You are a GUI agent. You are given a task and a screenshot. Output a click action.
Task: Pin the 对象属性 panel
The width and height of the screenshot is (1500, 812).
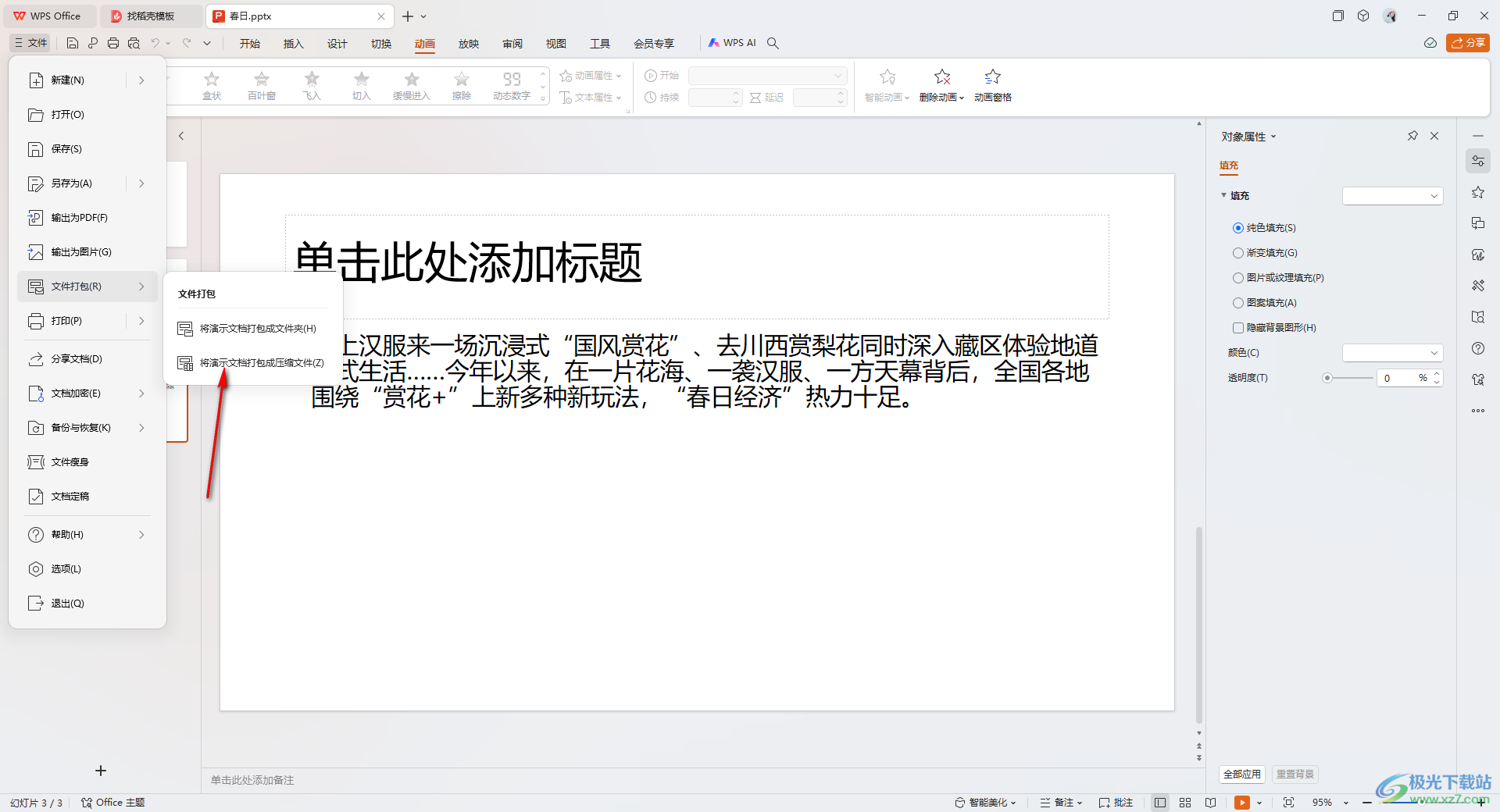[x=1412, y=136]
